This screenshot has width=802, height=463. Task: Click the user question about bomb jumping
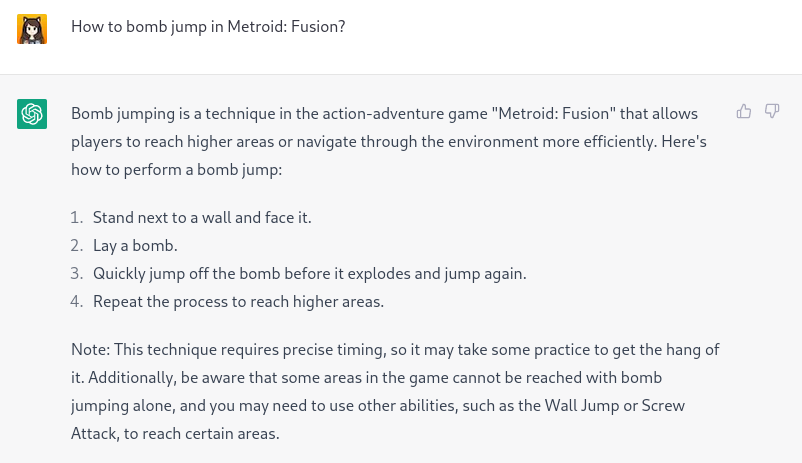click(x=208, y=27)
